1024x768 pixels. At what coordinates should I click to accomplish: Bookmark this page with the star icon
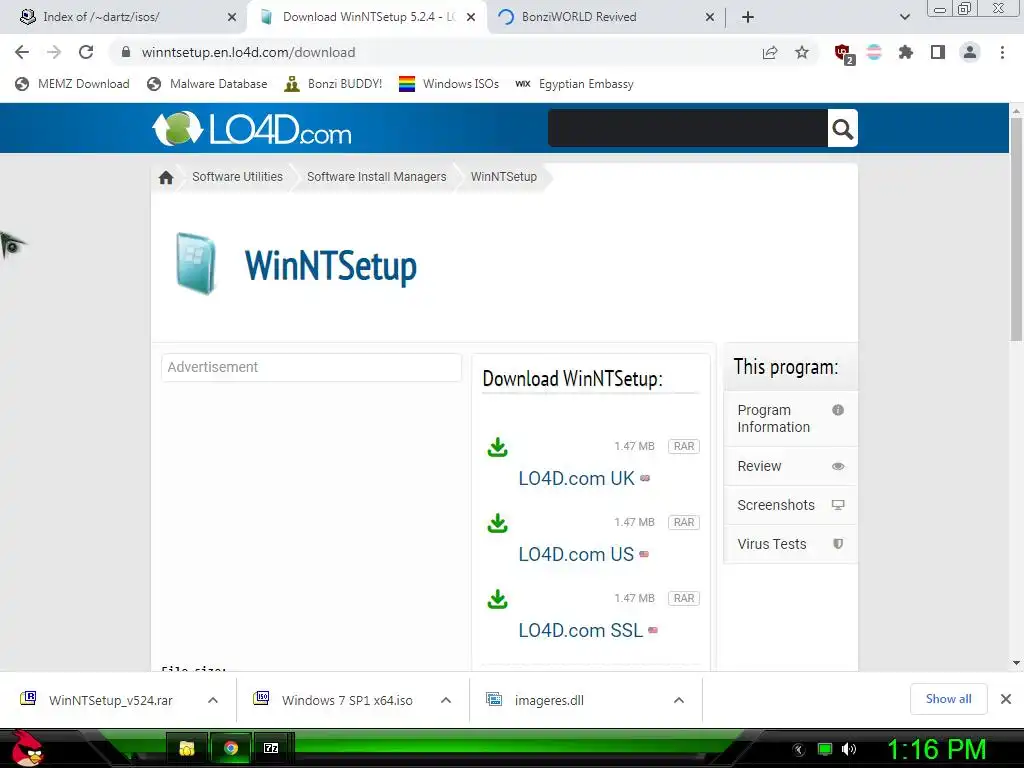click(x=802, y=52)
